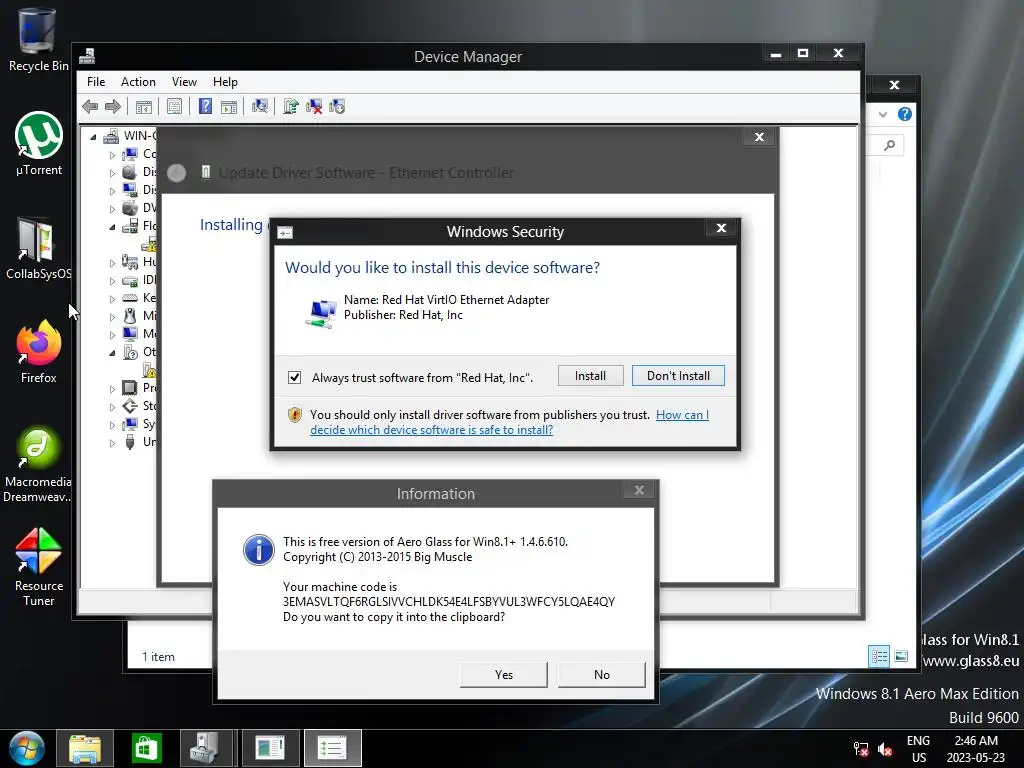This screenshot has width=1024, height=768.
Task: Toggle the show/hide console tree toolbar icon
Action: point(144,106)
